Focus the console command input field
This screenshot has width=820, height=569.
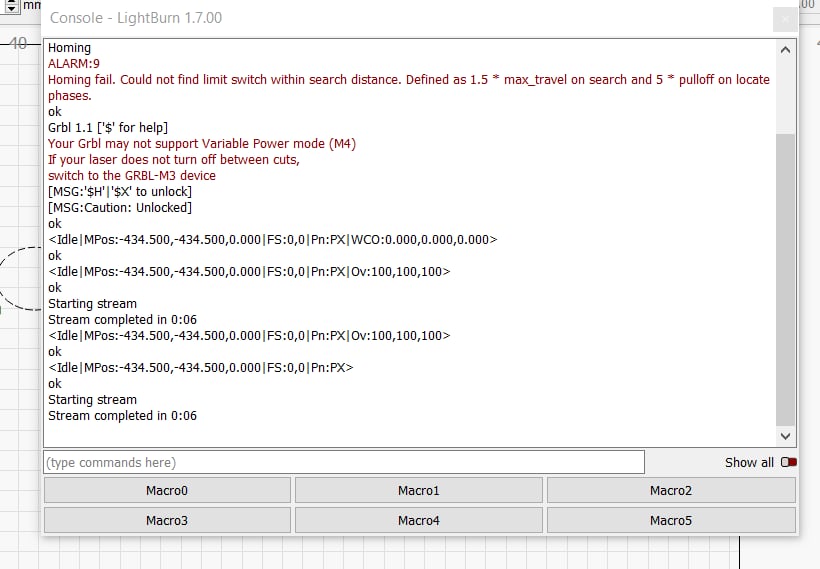343,462
